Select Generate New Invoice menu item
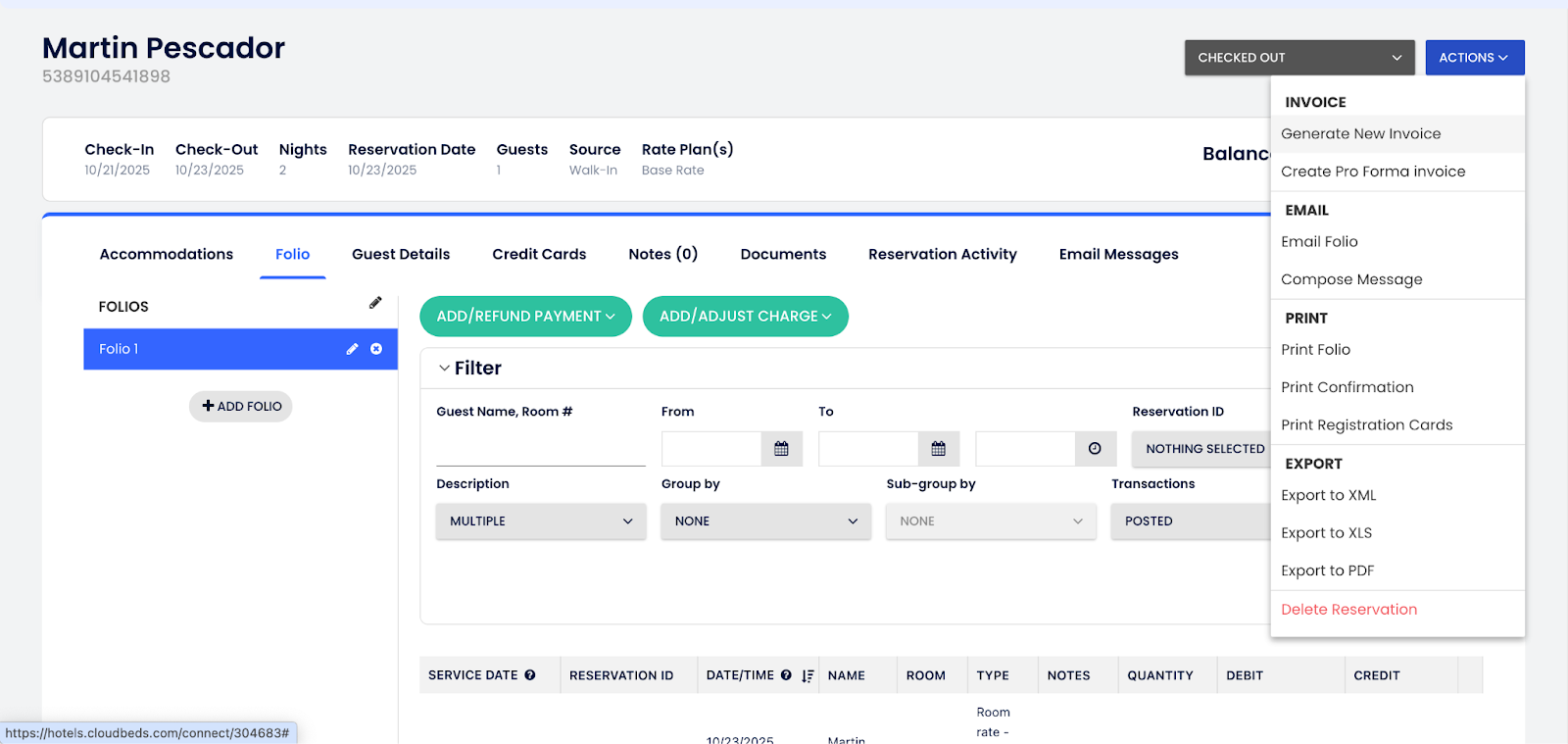 (x=1360, y=134)
